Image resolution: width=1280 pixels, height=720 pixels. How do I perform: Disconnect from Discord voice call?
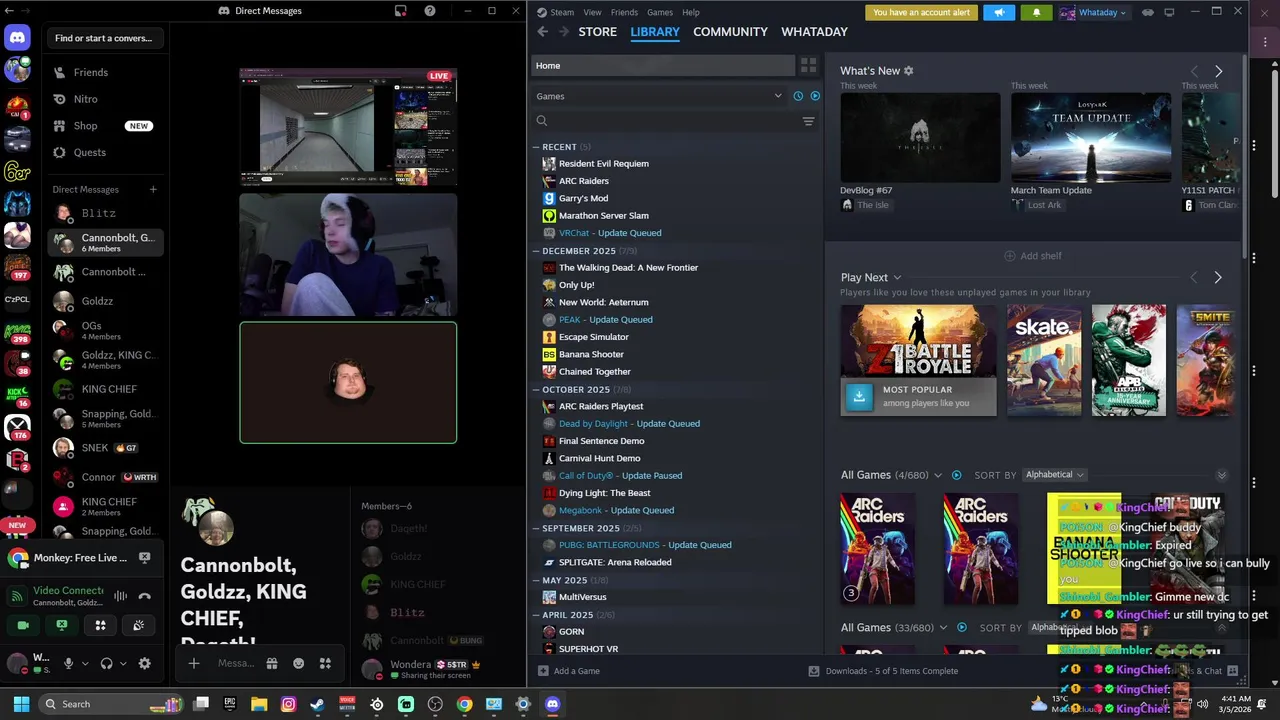coord(144,596)
